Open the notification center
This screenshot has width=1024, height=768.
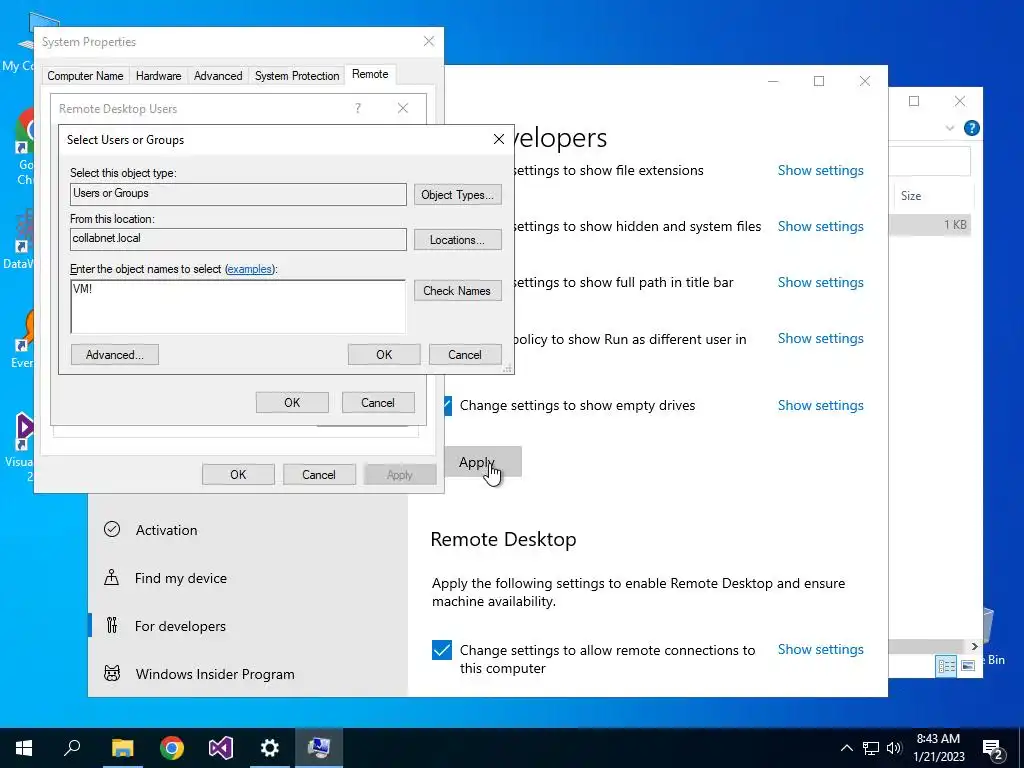pyautogui.click(x=993, y=748)
